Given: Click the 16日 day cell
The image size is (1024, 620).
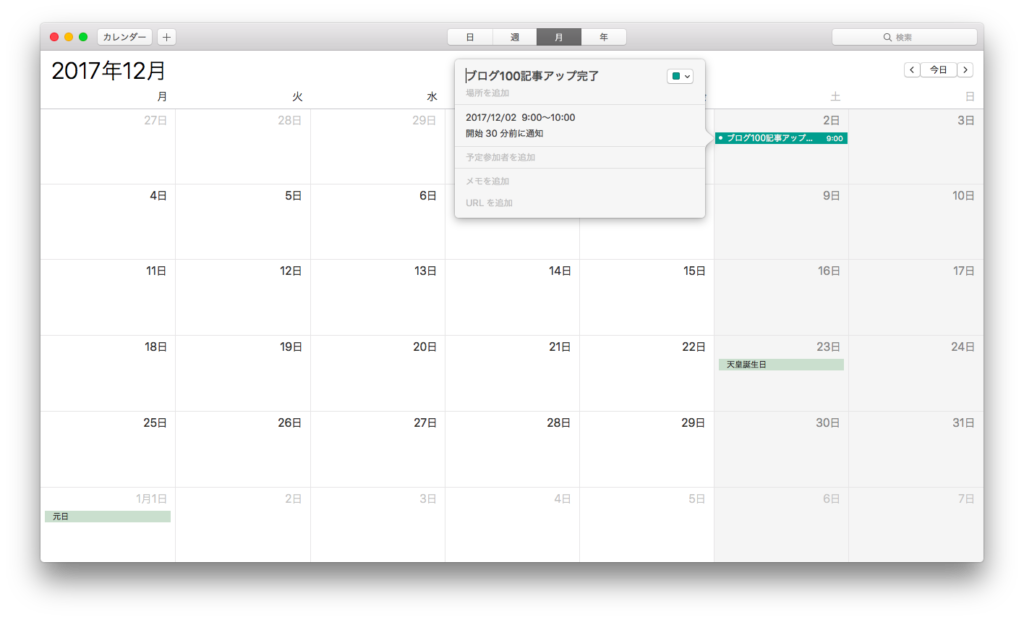Looking at the screenshot, I should [781, 298].
